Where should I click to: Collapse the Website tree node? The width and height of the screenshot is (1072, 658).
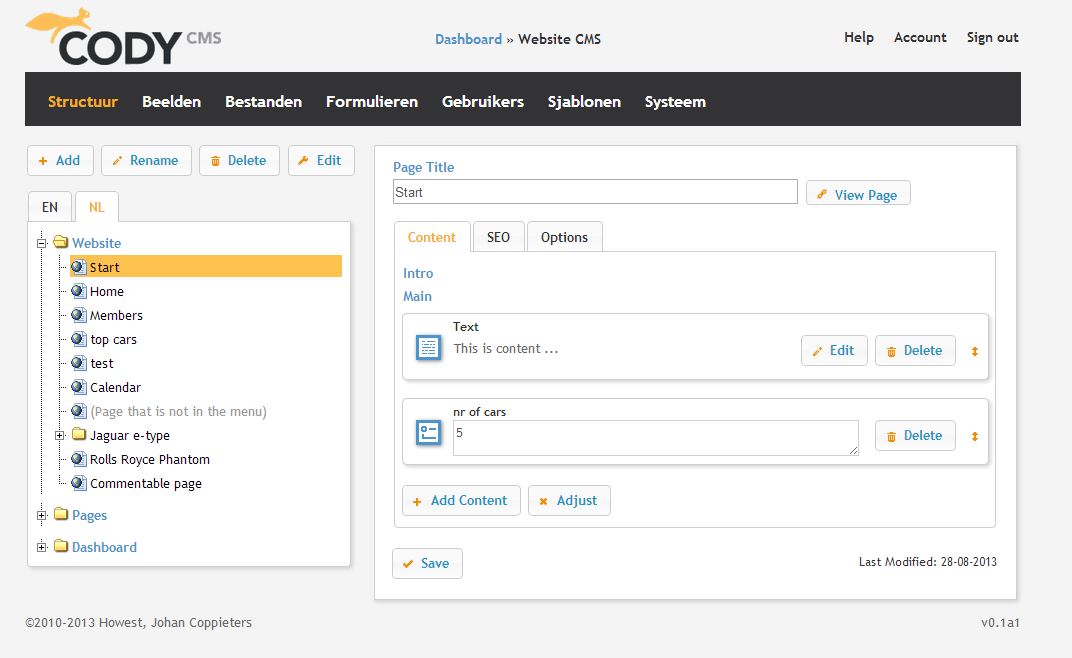point(42,243)
